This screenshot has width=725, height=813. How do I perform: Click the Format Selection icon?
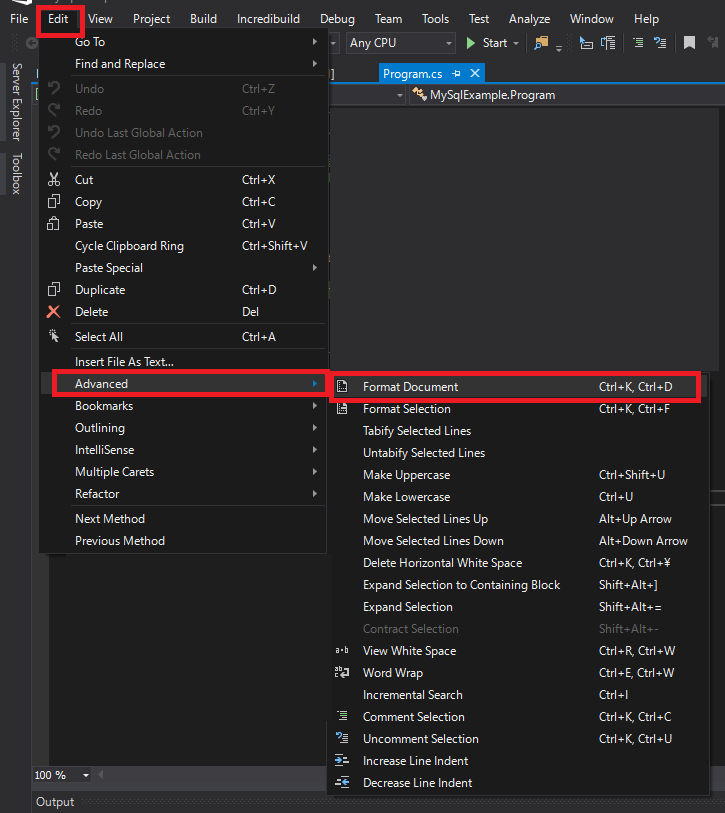click(x=342, y=409)
